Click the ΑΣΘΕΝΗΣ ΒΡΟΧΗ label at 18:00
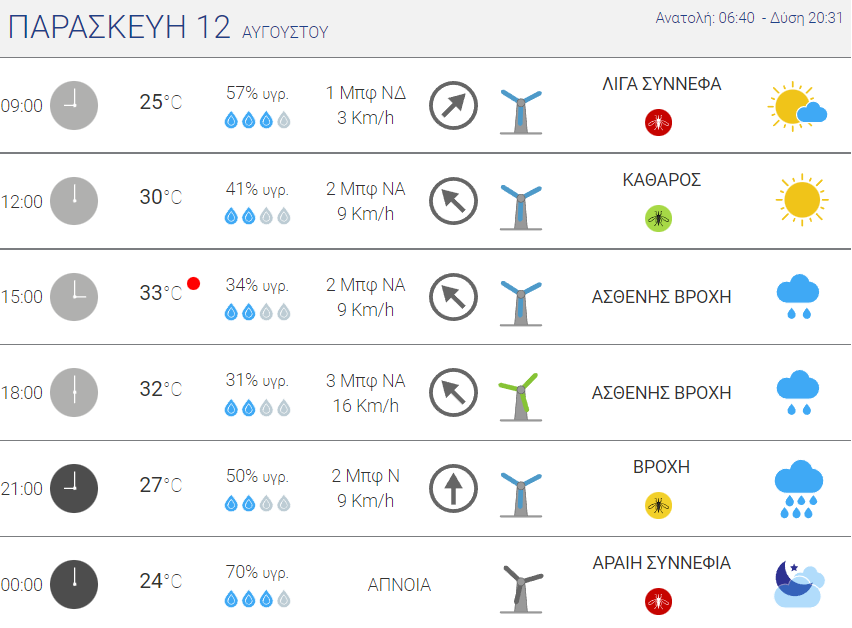852x628 pixels. coord(661,393)
